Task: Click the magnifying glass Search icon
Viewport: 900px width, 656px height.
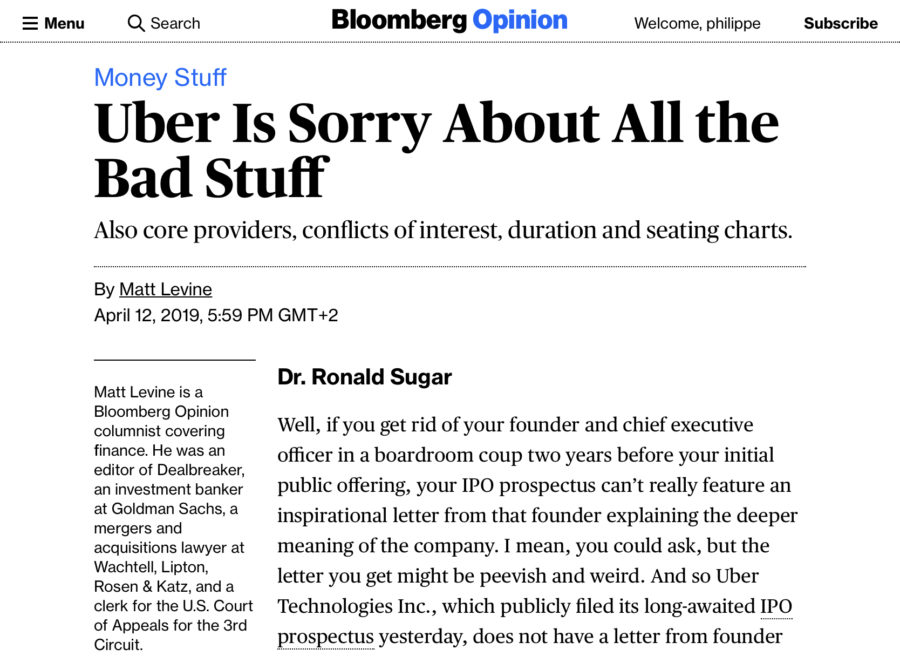Action: (135, 22)
